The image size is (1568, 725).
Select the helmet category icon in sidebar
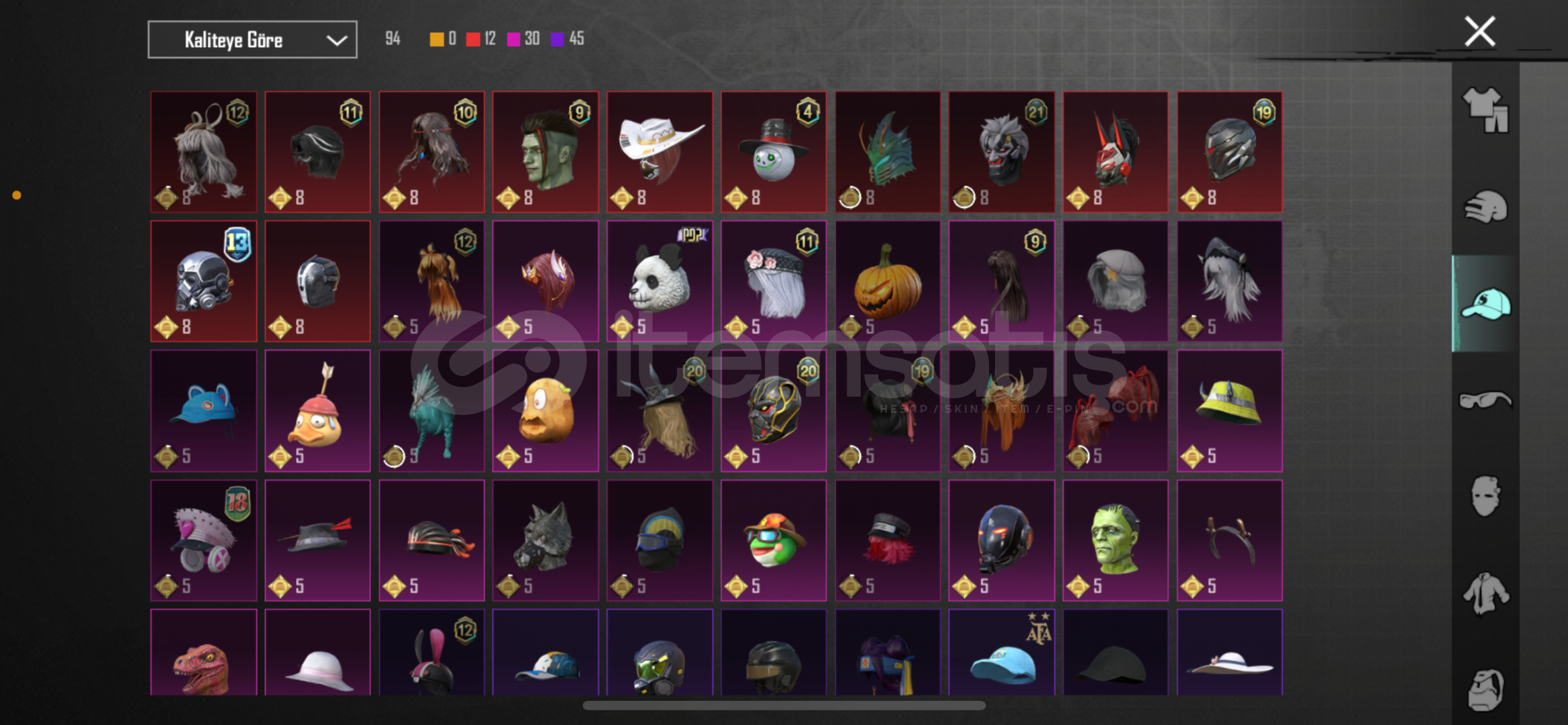click(x=1485, y=207)
